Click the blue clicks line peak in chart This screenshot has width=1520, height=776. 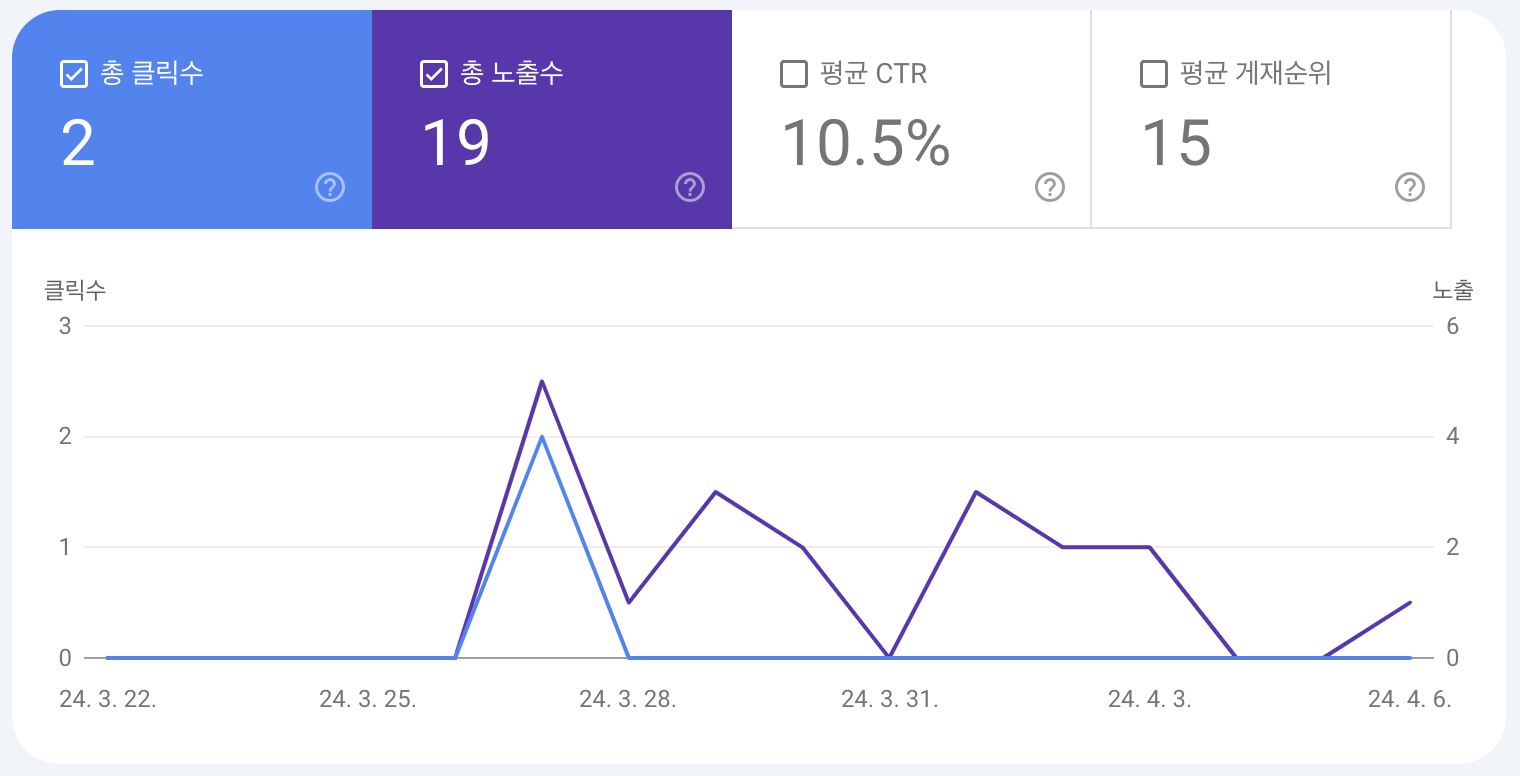pos(541,436)
